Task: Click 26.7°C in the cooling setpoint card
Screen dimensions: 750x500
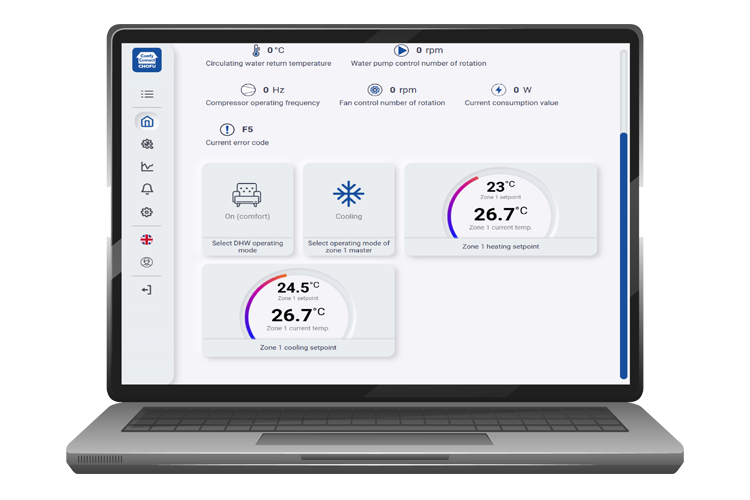Action: 298,315
